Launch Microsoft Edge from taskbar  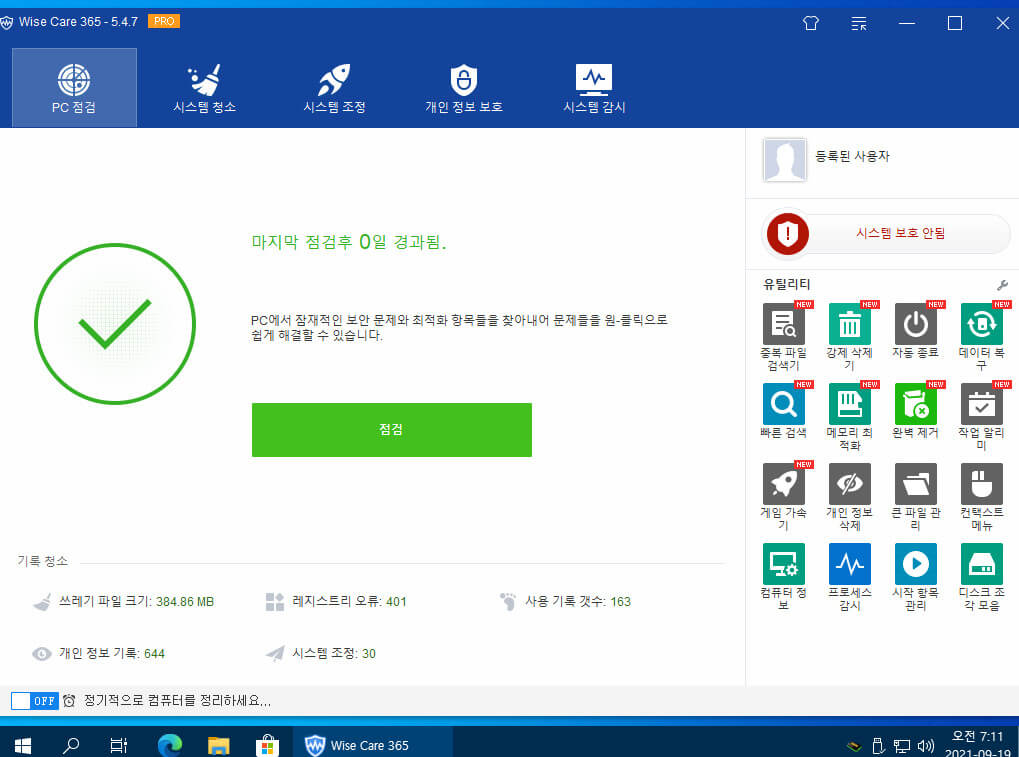[x=170, y=745]
